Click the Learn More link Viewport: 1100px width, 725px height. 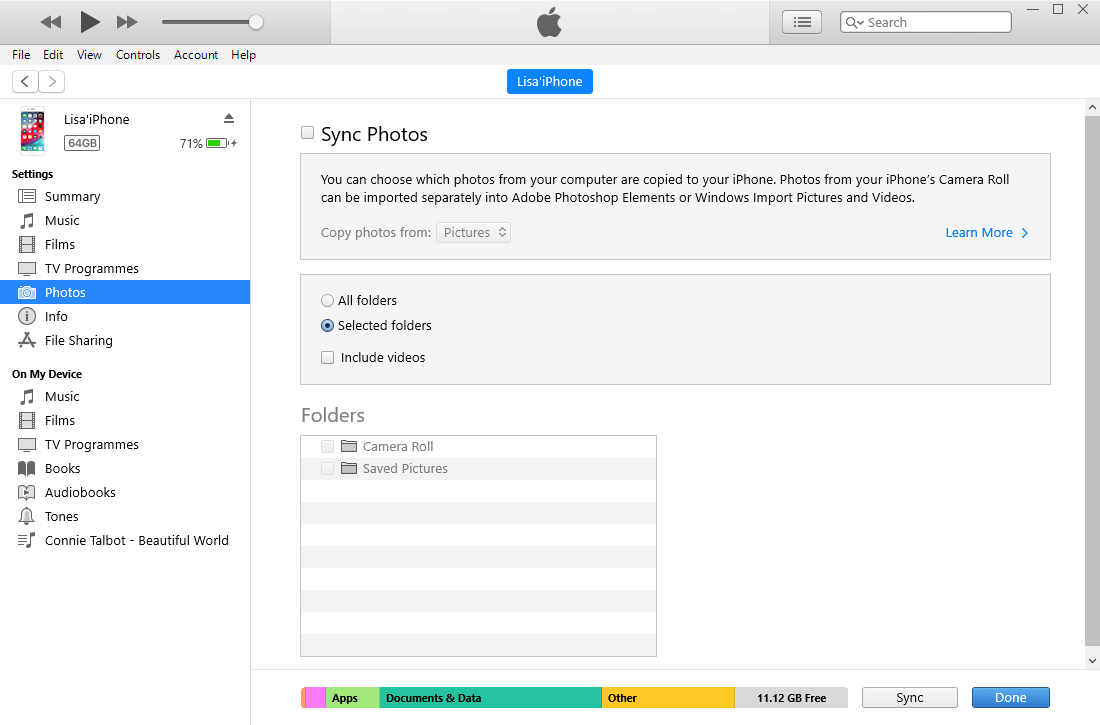pos(986,233)
